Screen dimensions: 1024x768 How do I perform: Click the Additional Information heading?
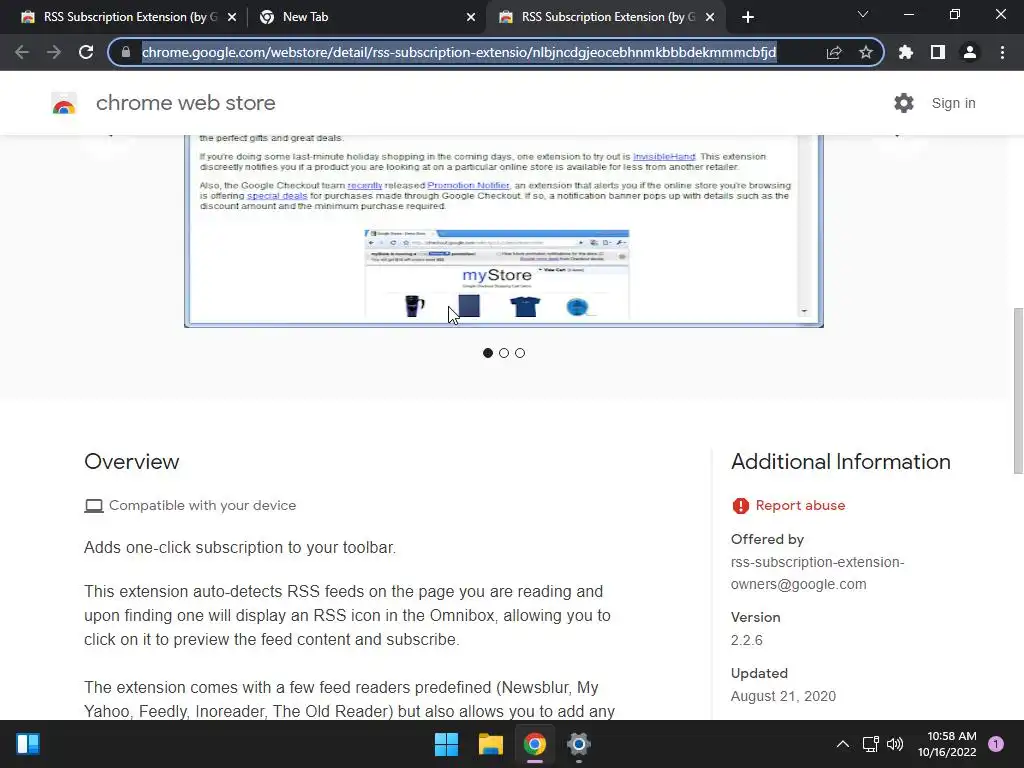coord(840,462)
